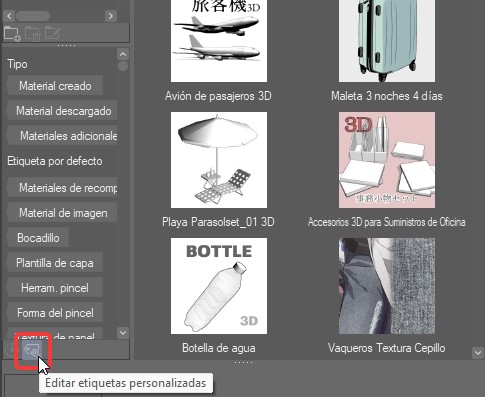Screen dimensions: 485x397
Task: Click the tag list scrollbar thumb
Action: pyautogui.click(x=123, y=66)
